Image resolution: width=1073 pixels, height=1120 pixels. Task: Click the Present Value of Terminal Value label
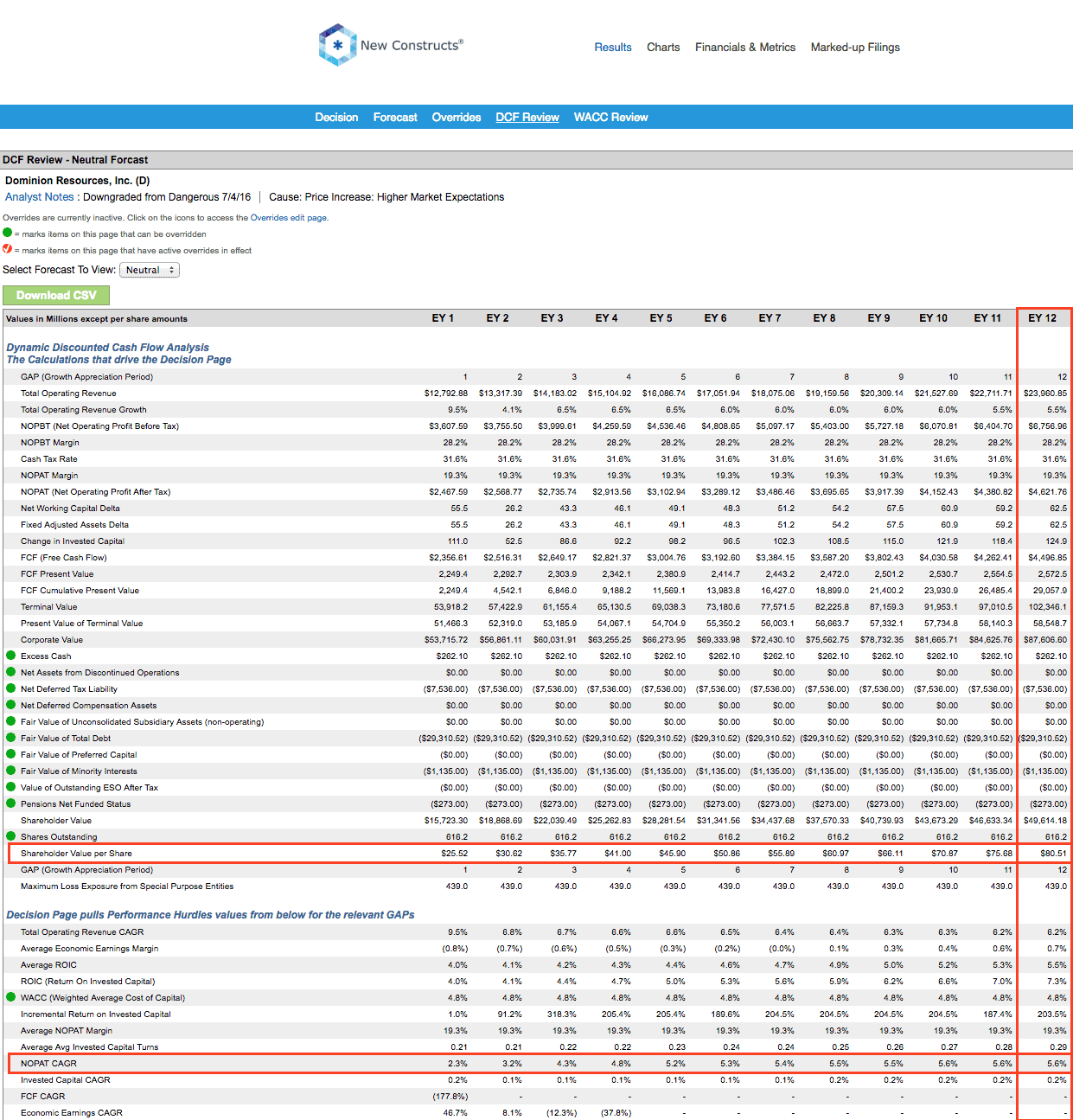(82, 624)
